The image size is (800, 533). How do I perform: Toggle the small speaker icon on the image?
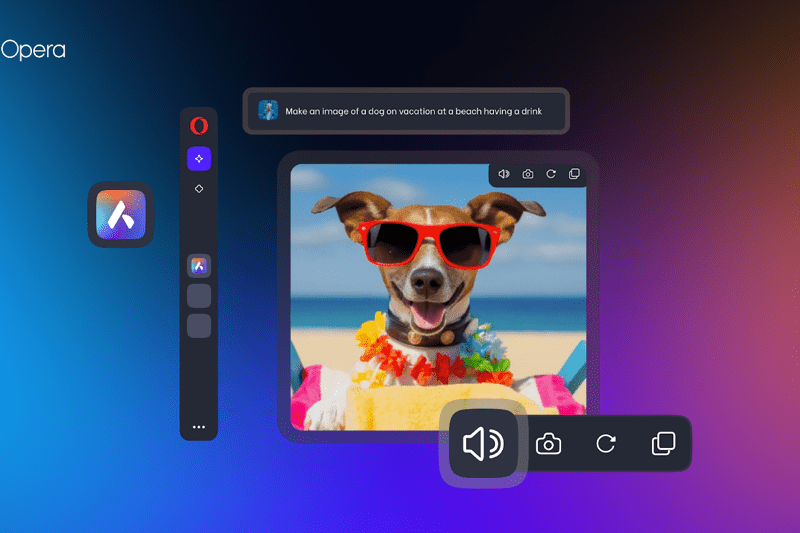(504, 174)
